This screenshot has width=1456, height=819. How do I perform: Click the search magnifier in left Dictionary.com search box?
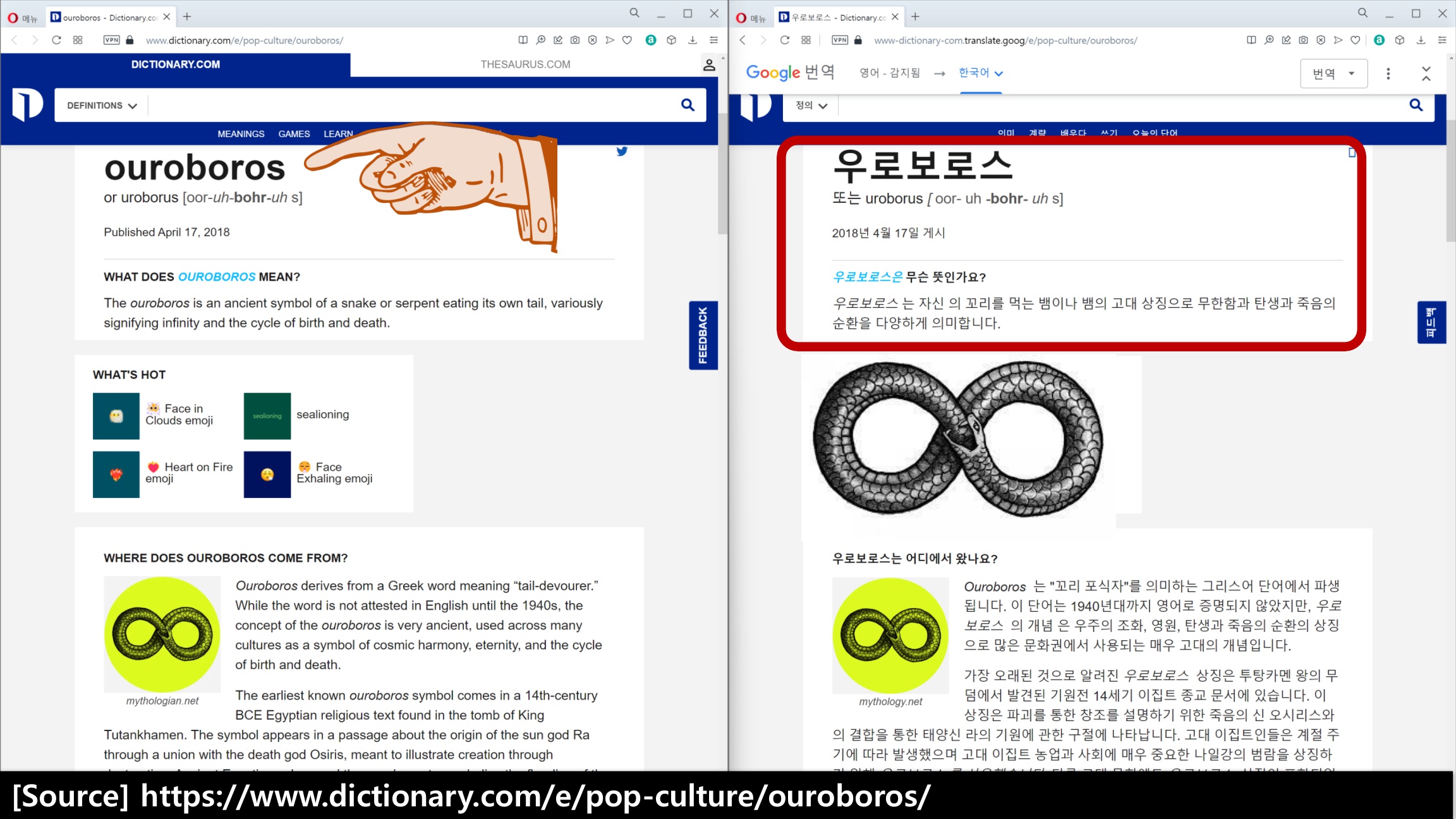point(688,105)
